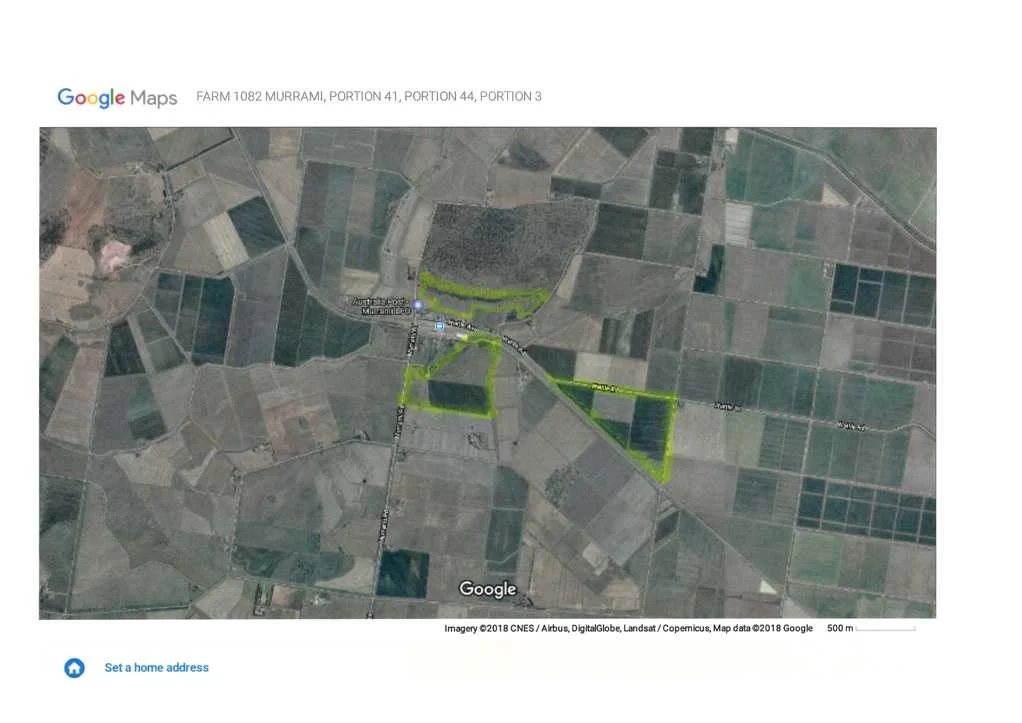Click the 500 m scale bar

tap(884, 629)
